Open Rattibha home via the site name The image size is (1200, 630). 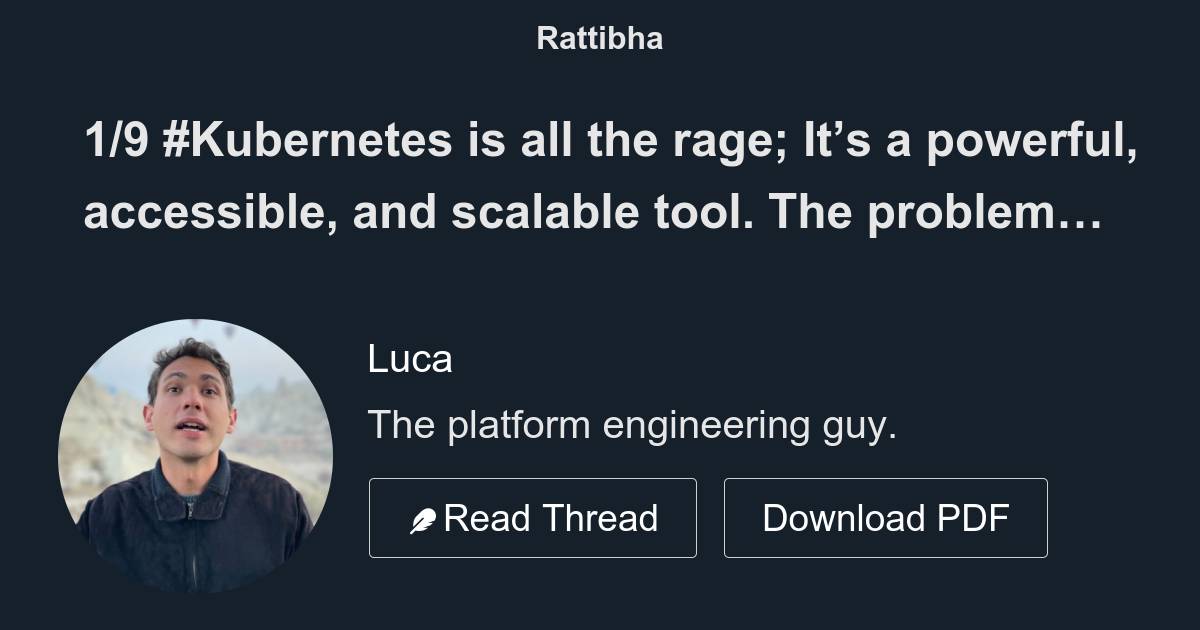[599, 38]
